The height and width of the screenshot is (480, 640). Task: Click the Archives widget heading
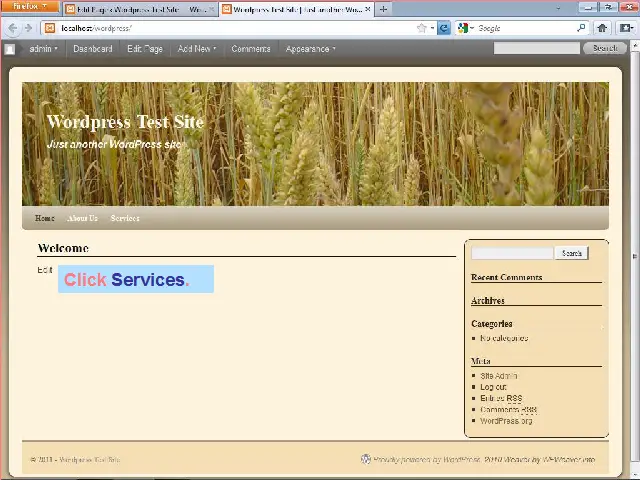pos(488,300)
